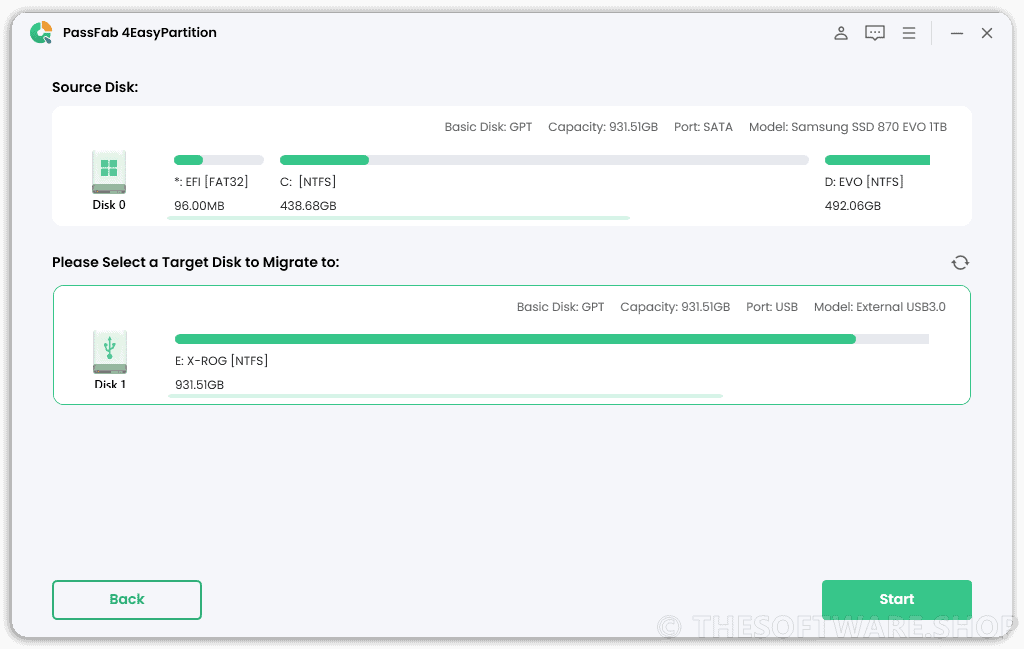The height and width of the screenshot is (649, 1024).
Task: Click 'Please Select a Target Disk to Migrate to:' heading
Action: point(196,262)
